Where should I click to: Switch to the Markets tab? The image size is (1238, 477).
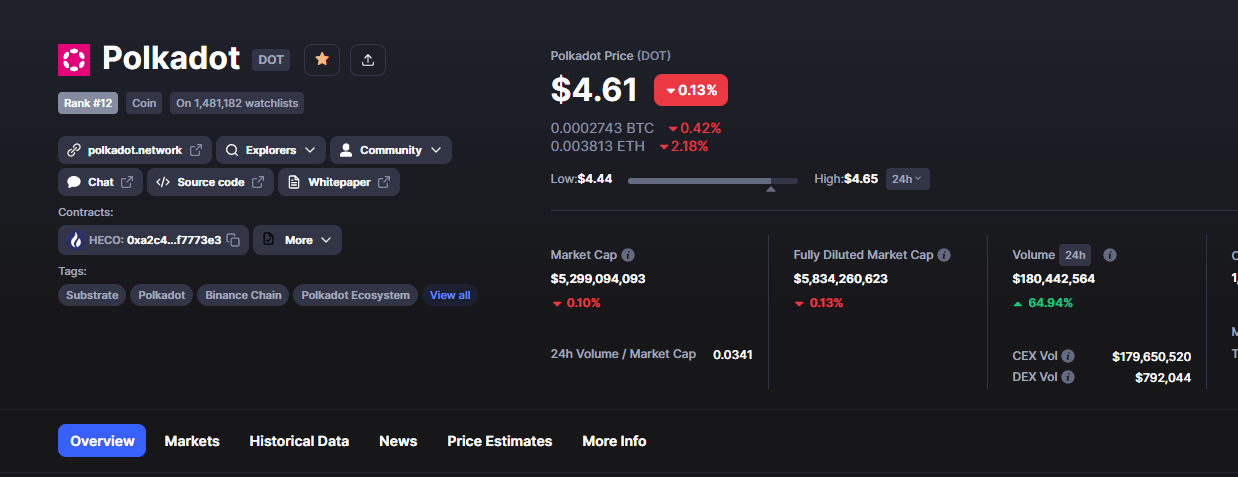(x=192, y=441)
